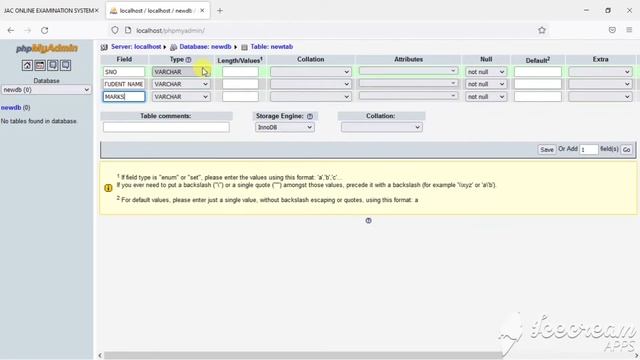This screenshot has height=360, width=640.
Task: Open Type dropdown for STUDENT NAME field
Action: coord(181,84)
